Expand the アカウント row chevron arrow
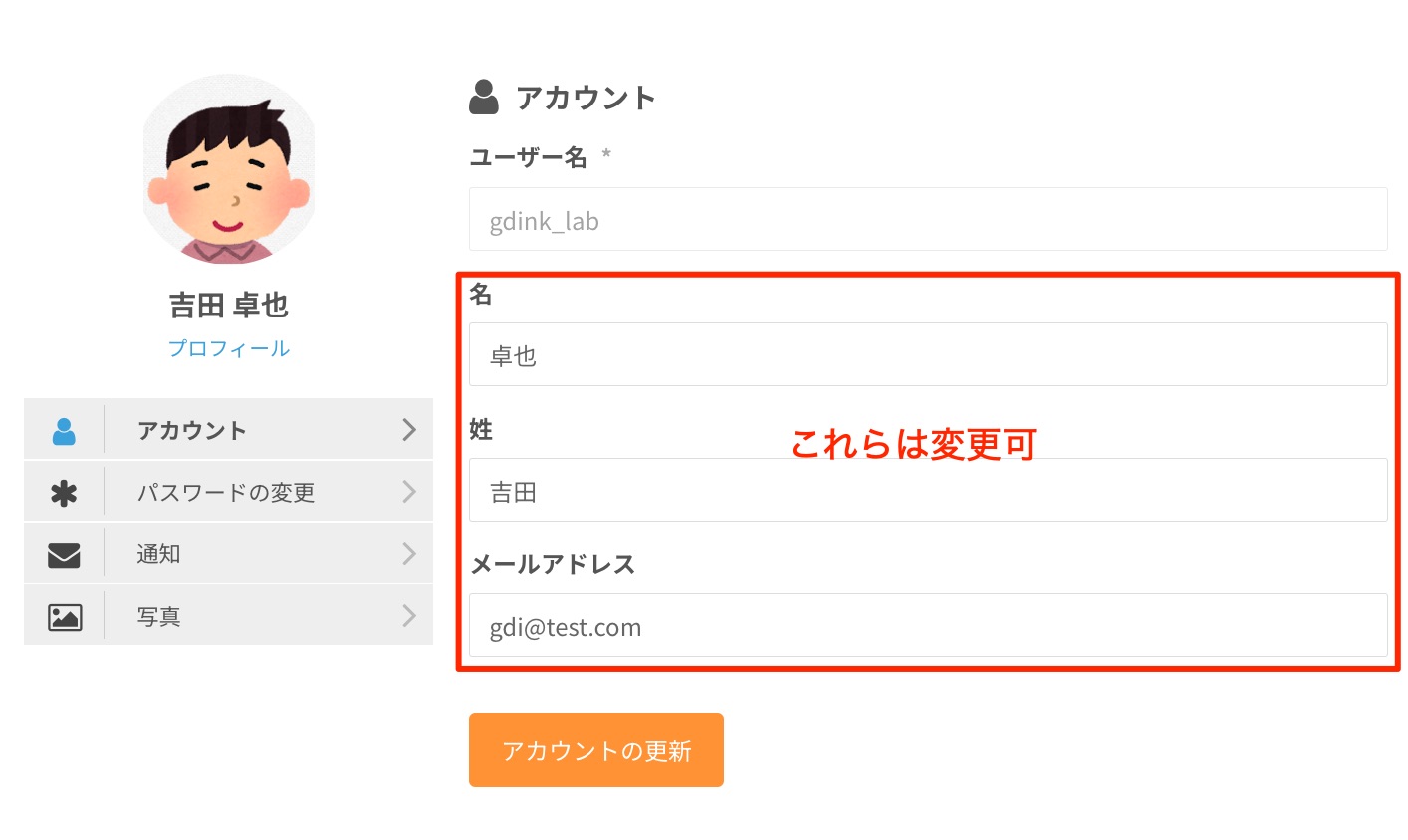1408x840 pixels. [x=408, y=430]
